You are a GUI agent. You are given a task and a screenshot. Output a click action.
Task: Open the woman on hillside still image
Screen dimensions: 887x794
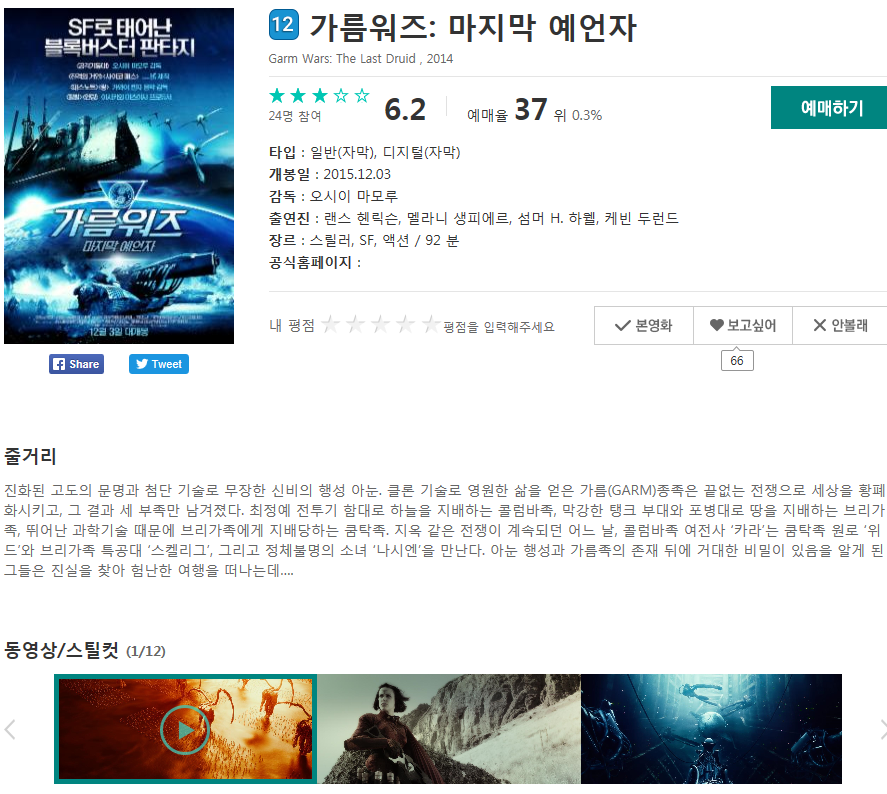point(449,729)
